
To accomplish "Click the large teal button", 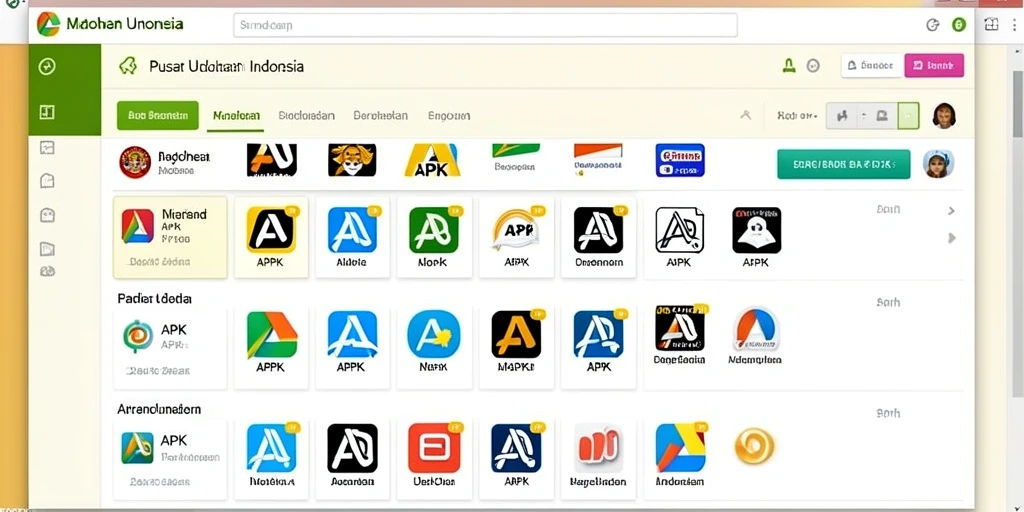I will (843, 164).
